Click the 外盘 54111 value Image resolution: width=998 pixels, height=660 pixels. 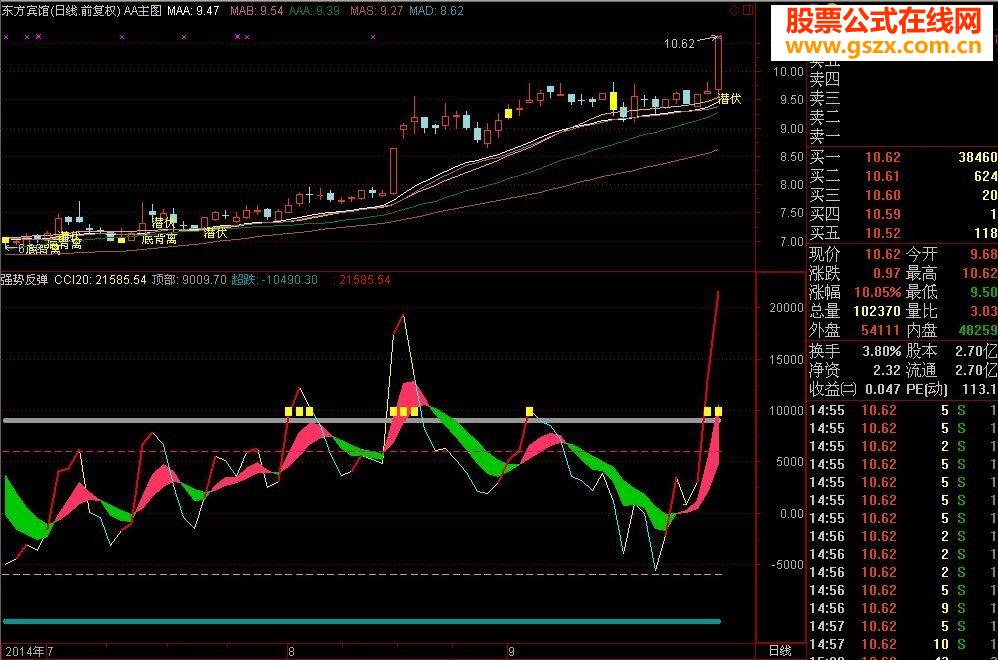[882, 331]
